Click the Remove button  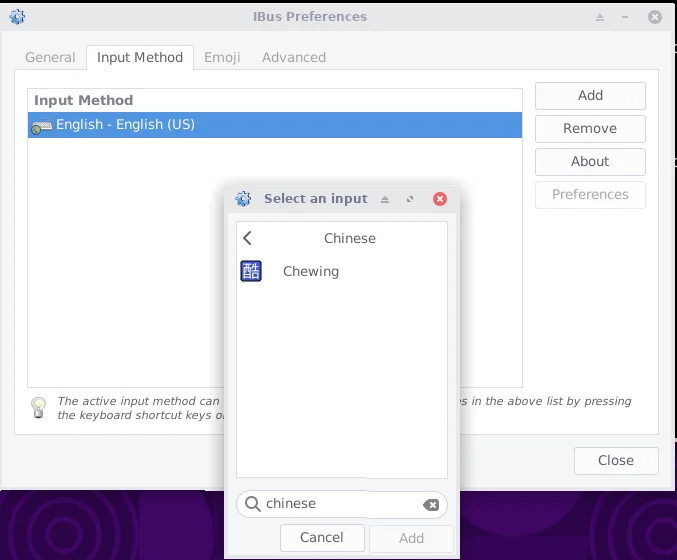click(x=590, y=129)
